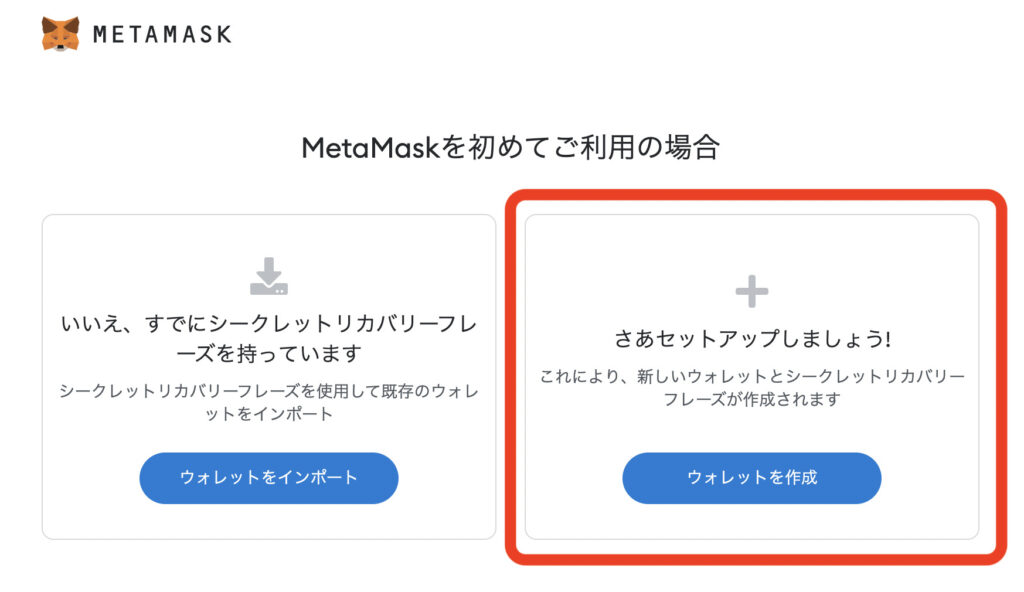1024x592 pixels.
Task: Click the gray plus icon
Action: point(751,292)
